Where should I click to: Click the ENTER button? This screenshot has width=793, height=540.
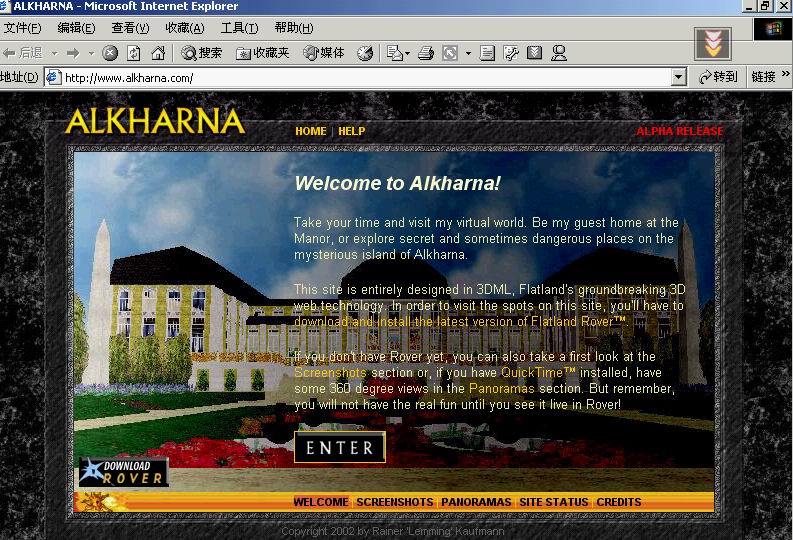click(x=340, y=447)
